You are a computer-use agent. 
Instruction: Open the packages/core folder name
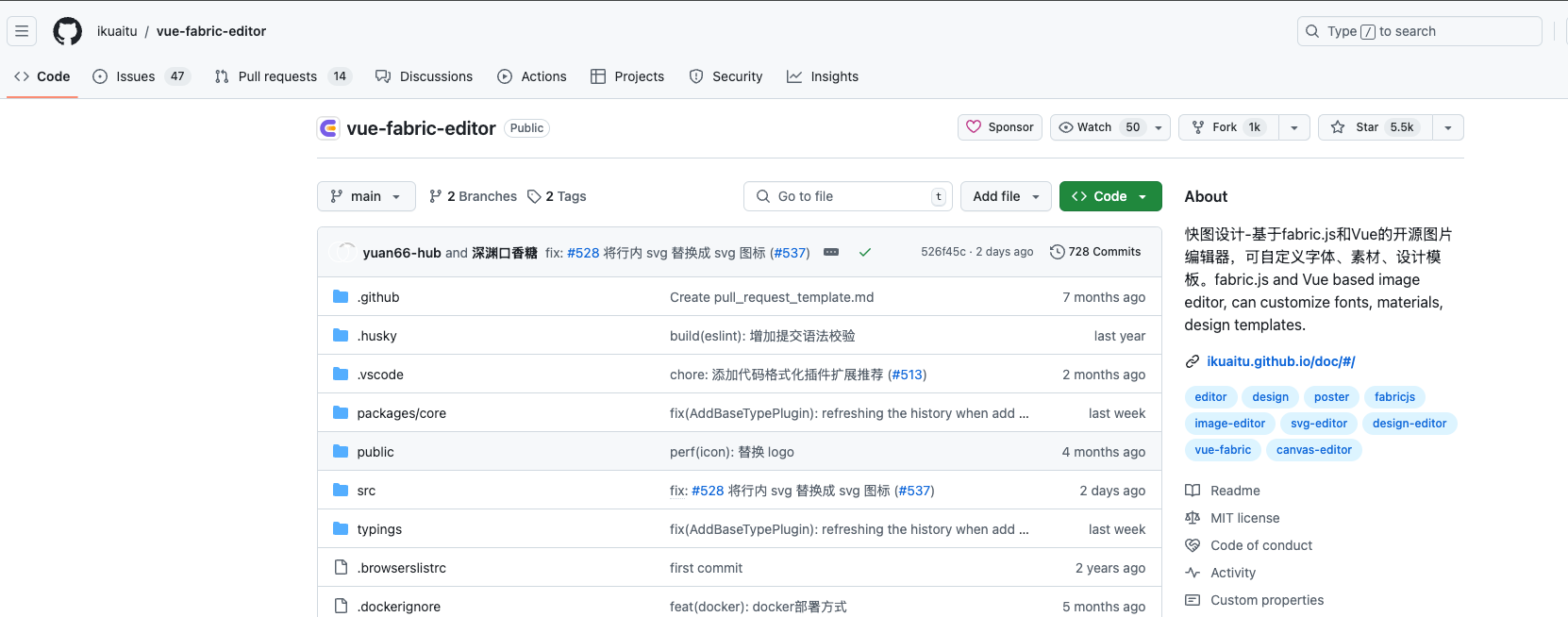click(x=402, y=413)
